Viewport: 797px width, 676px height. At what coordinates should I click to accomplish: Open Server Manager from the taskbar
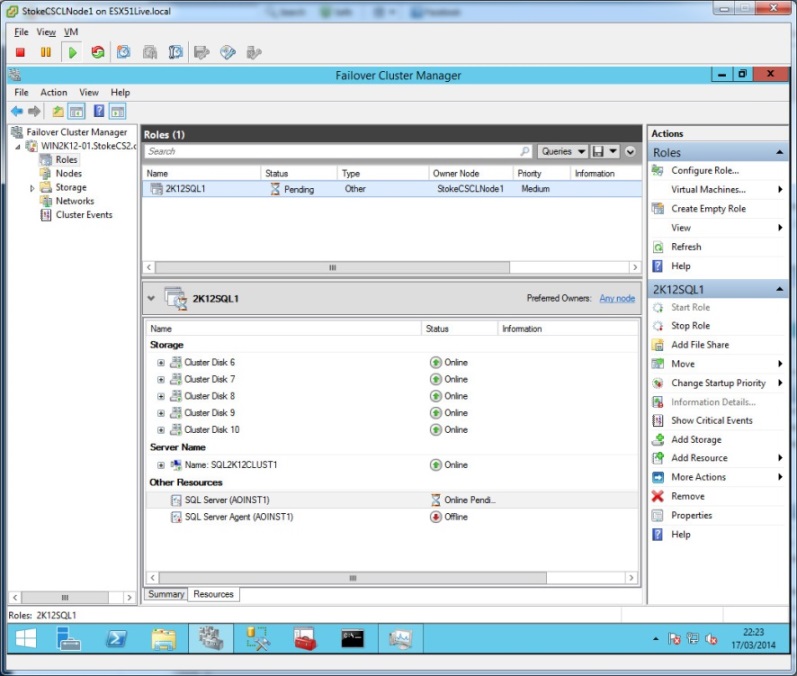(x=69, y=638)
